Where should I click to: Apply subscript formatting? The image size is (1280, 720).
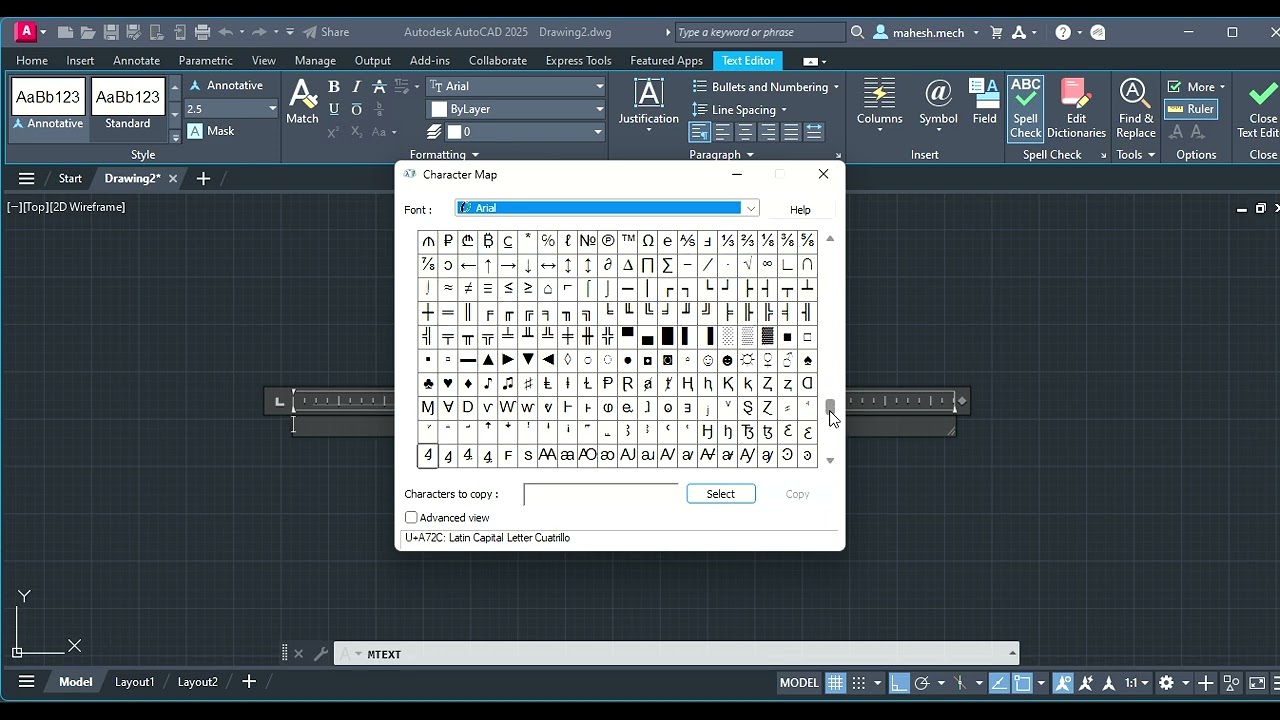pos(356,132)
